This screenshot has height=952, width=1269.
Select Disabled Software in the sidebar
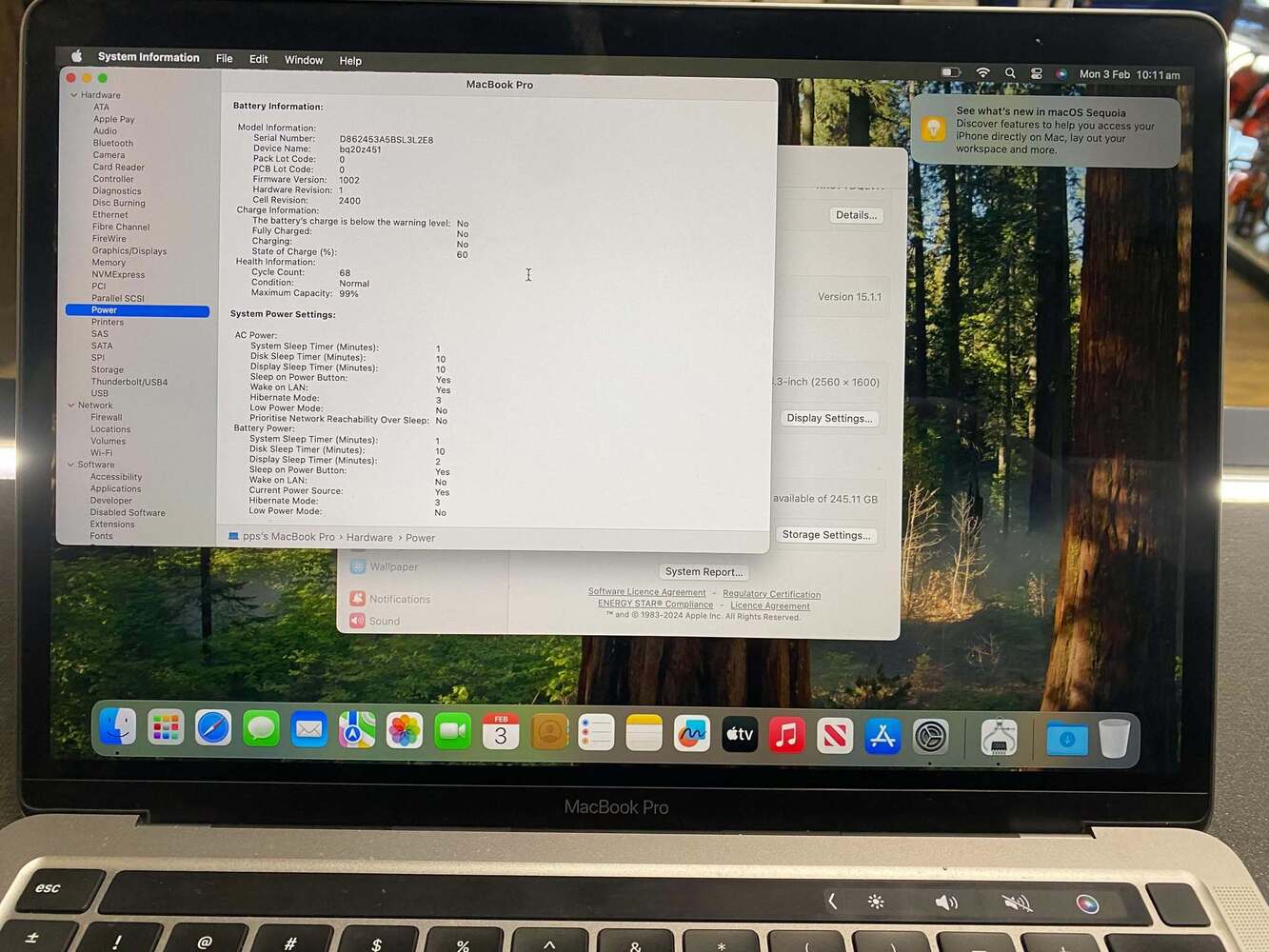(128, 513)
